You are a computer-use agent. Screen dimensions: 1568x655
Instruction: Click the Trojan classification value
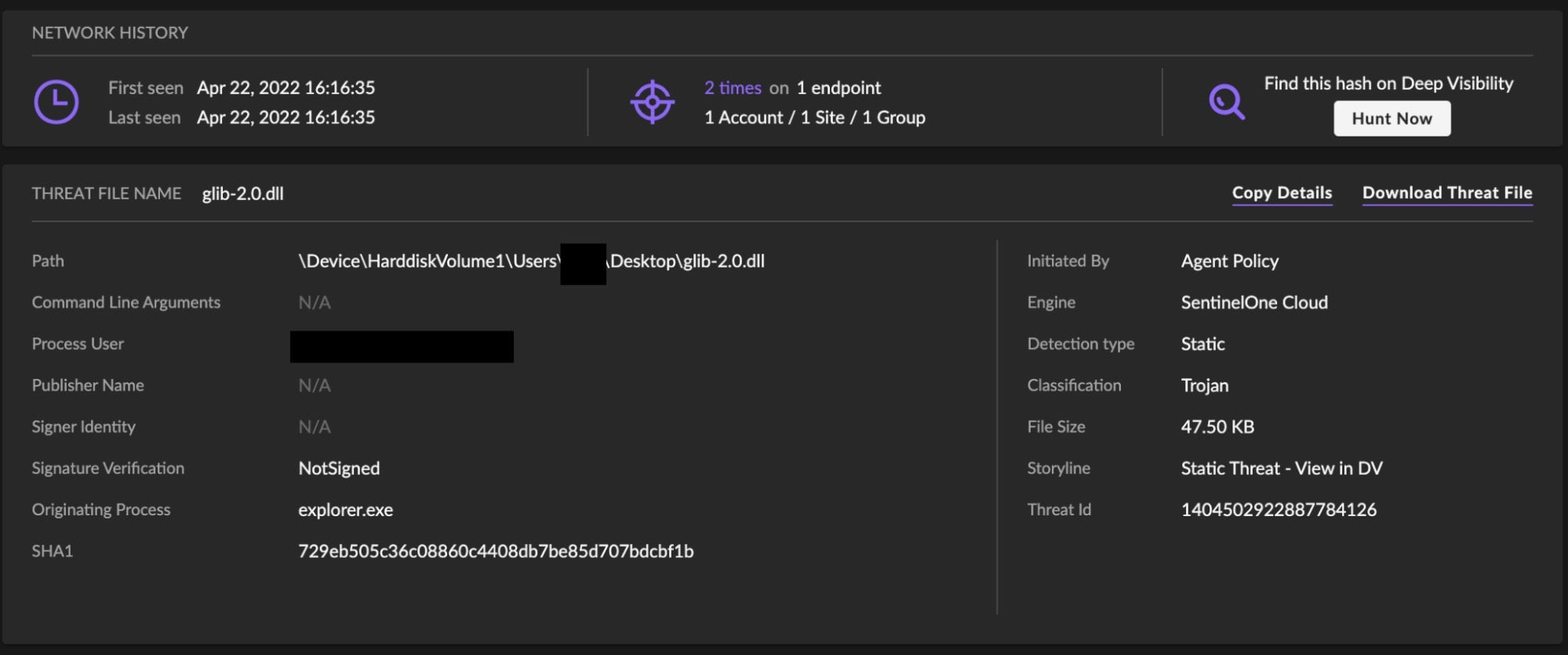tap(1205, 386)
